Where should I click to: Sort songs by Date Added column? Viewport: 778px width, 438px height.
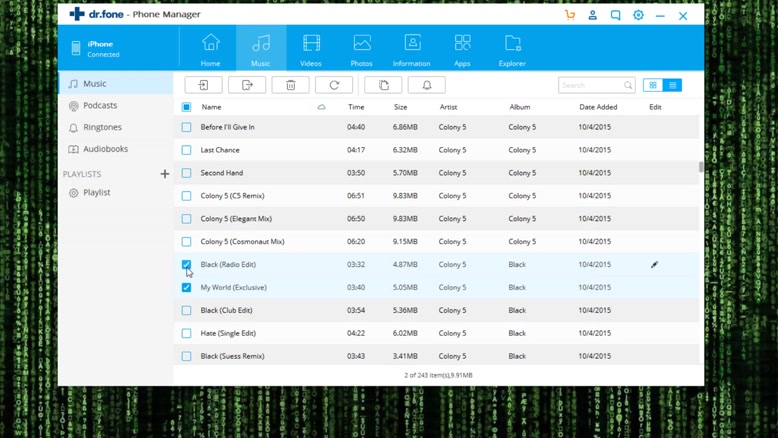(x=598, y=107)
